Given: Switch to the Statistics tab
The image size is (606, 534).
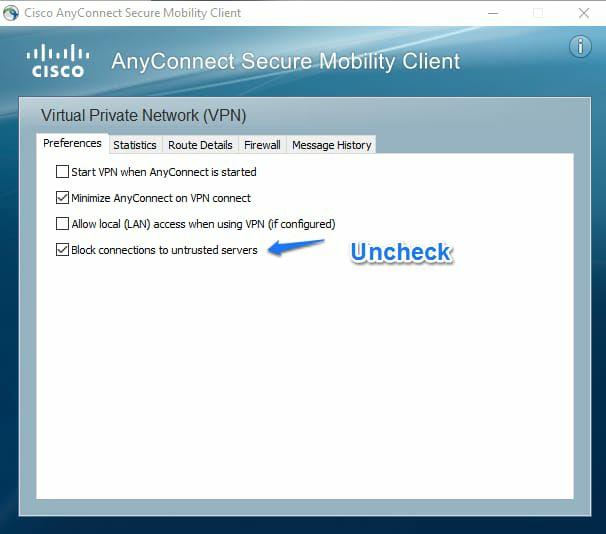Looking at the screenshot, I should (x=134, y=145).
